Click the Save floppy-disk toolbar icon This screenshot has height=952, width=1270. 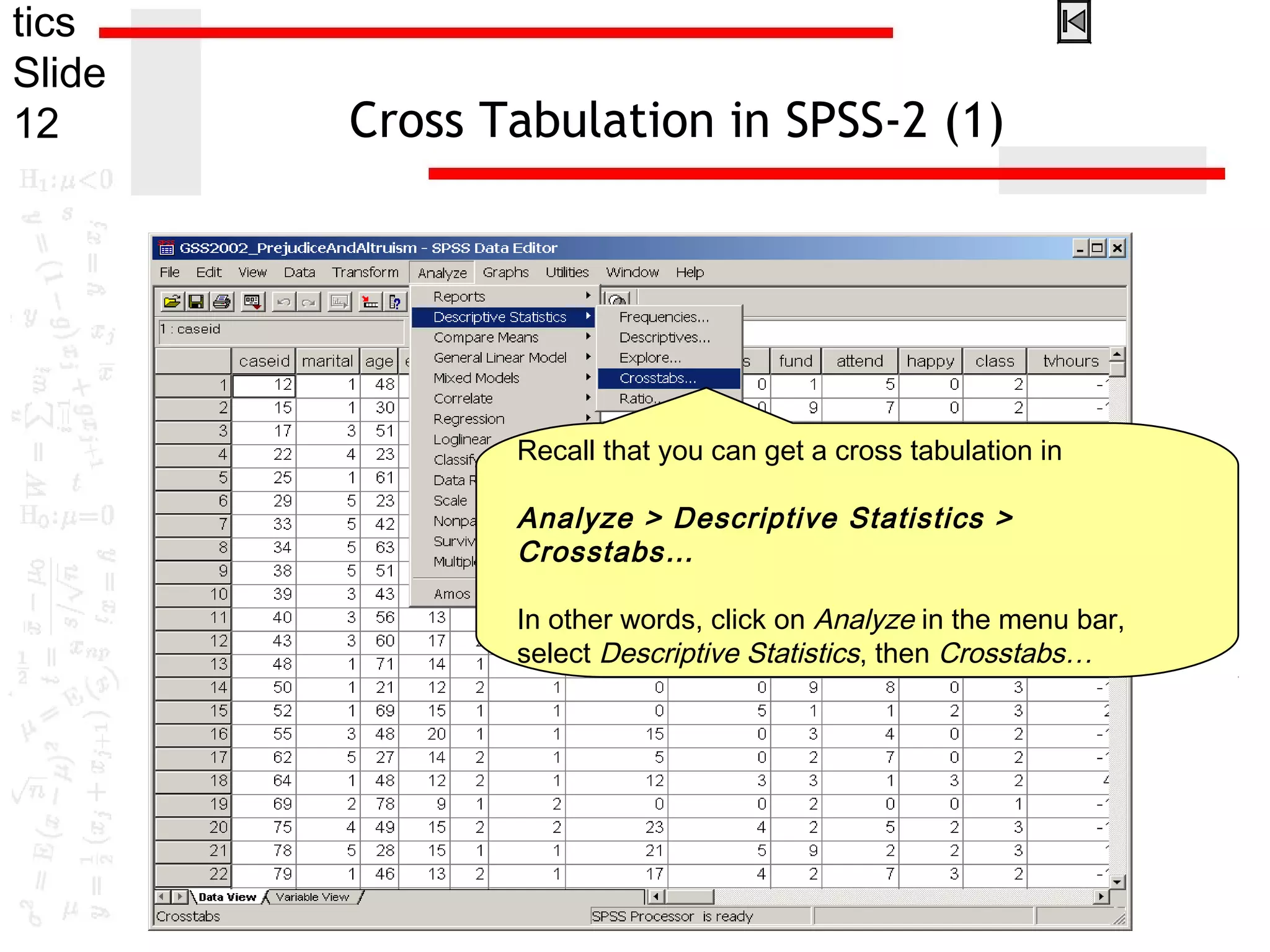pos(196,302)
